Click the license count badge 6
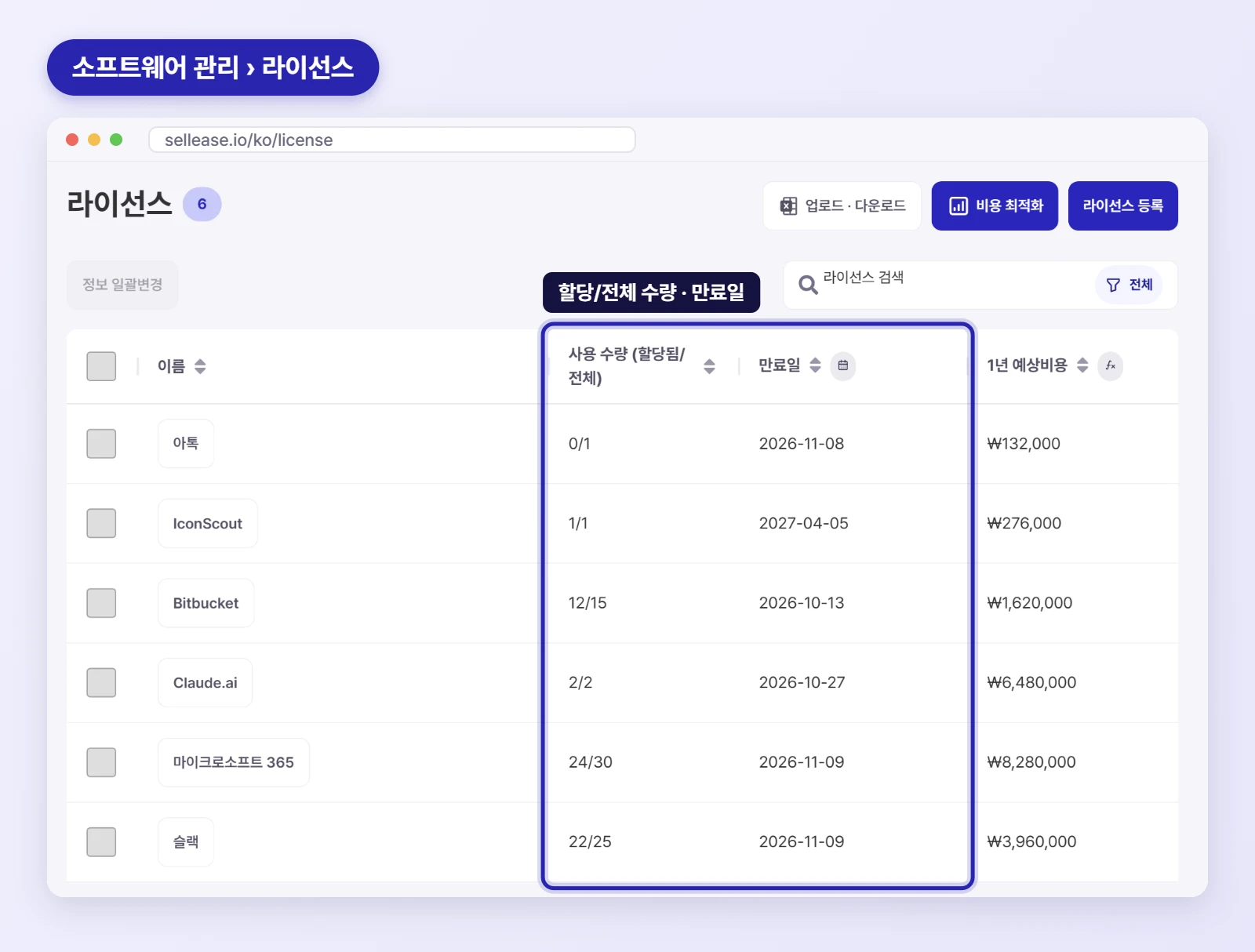1255x952 pixels. pos(202,205)
